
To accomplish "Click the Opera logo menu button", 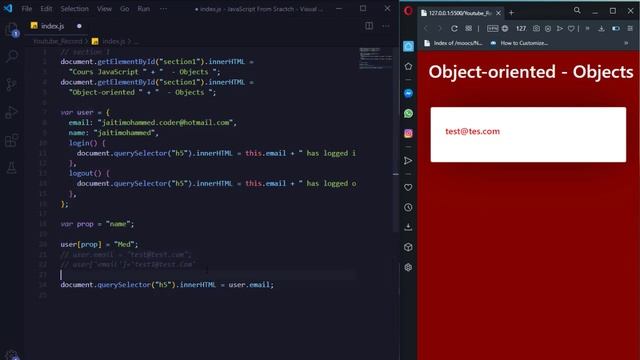I will 408,11.
